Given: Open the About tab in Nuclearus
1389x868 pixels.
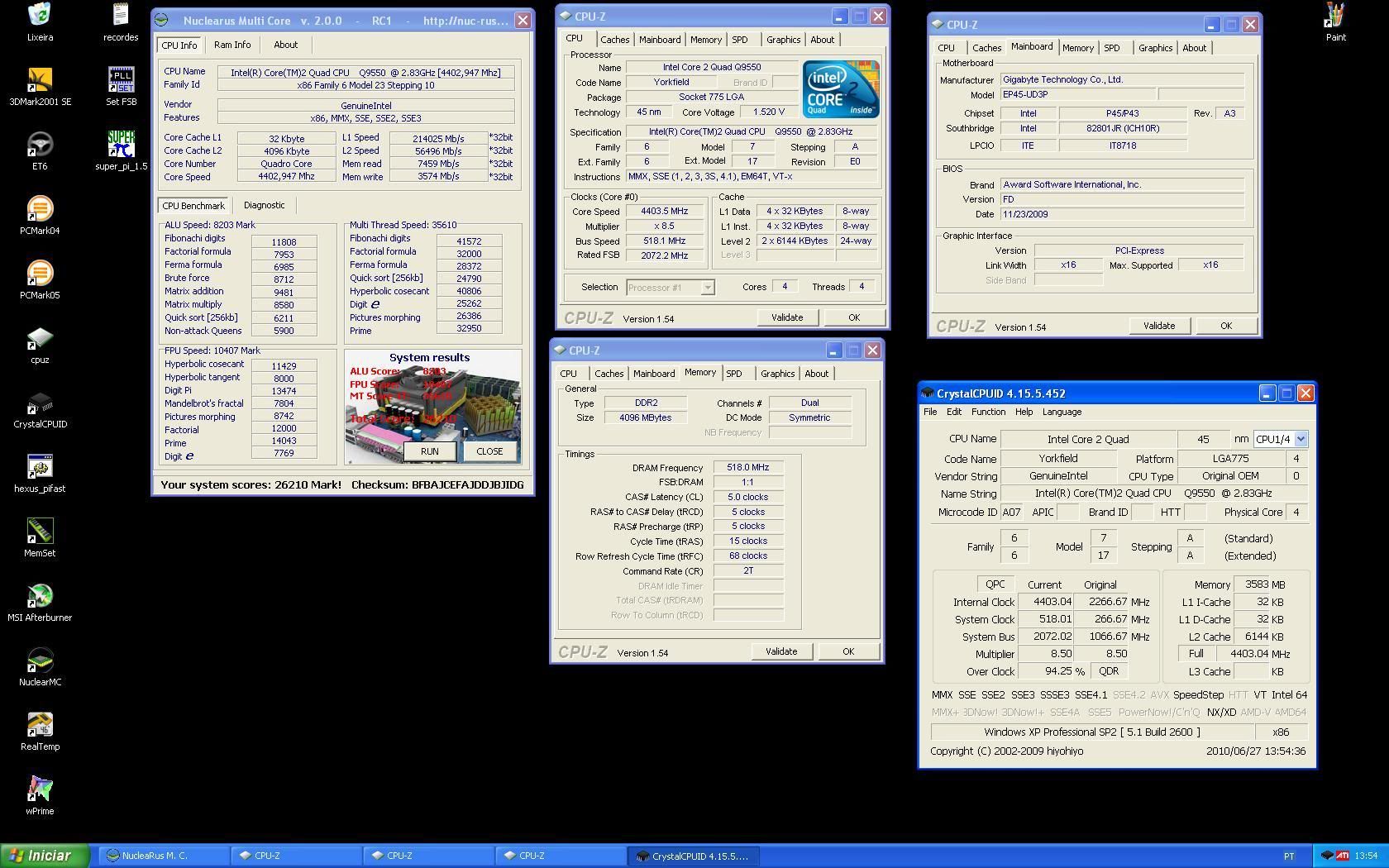Looking at the screenshot, I should (286, 45).
